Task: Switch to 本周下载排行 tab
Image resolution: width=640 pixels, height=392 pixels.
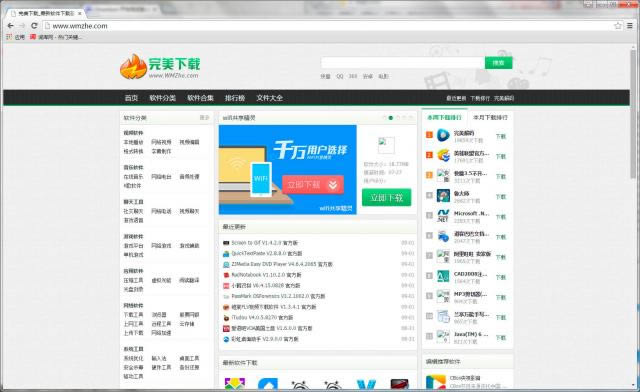Action: (x=444, y=118)
